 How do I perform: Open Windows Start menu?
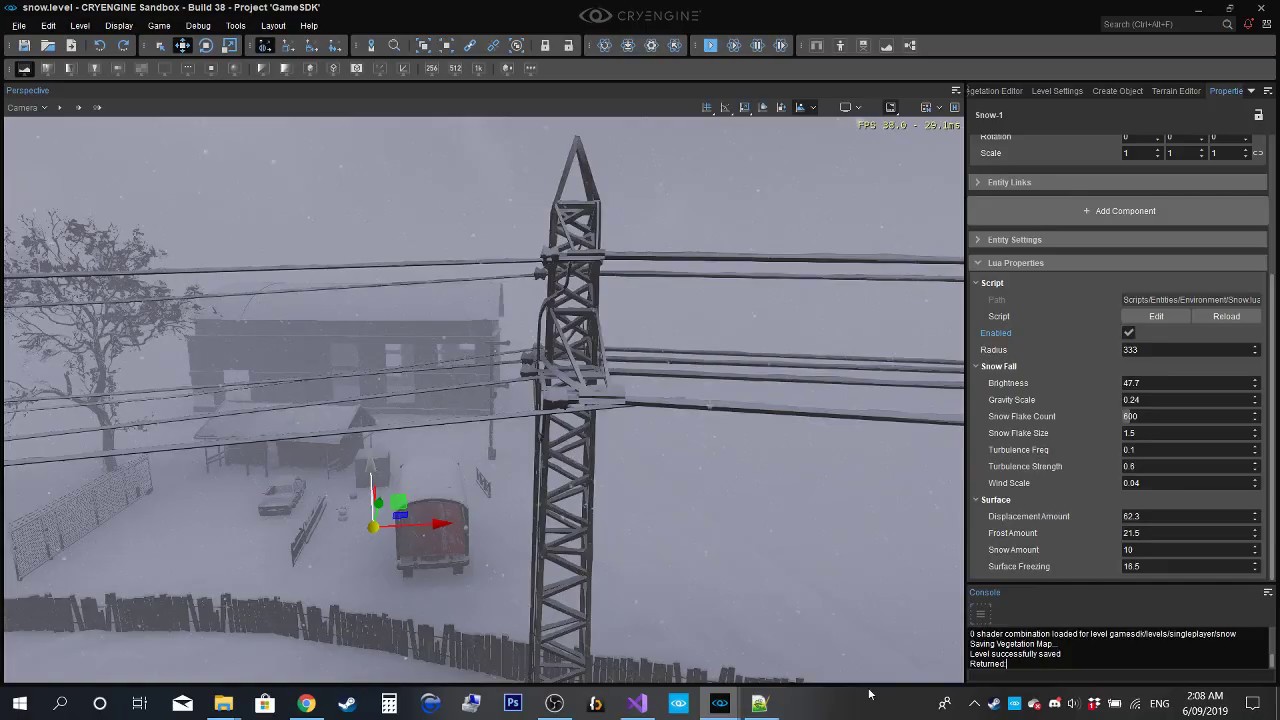click(19, 703)
